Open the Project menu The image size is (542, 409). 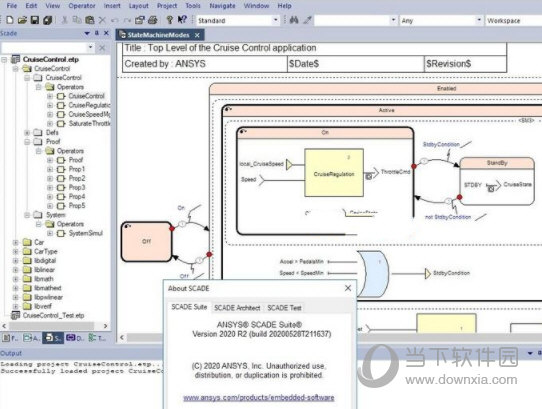pos(167,6)
